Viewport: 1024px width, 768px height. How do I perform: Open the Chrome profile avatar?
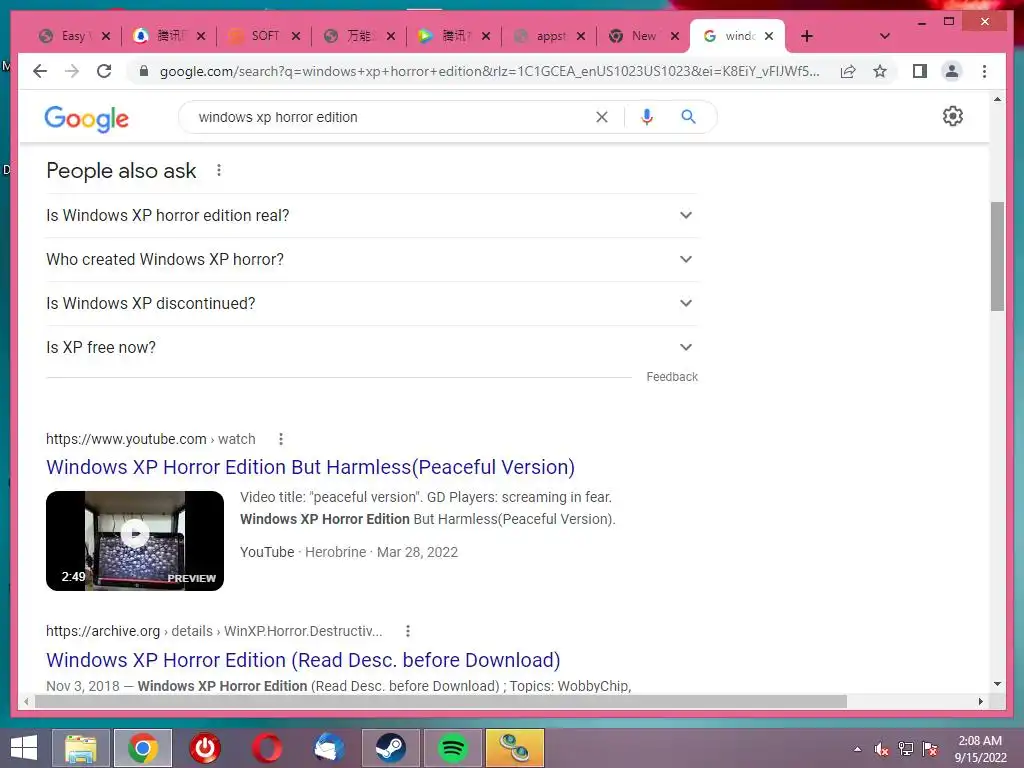click(x=952, y=71)
